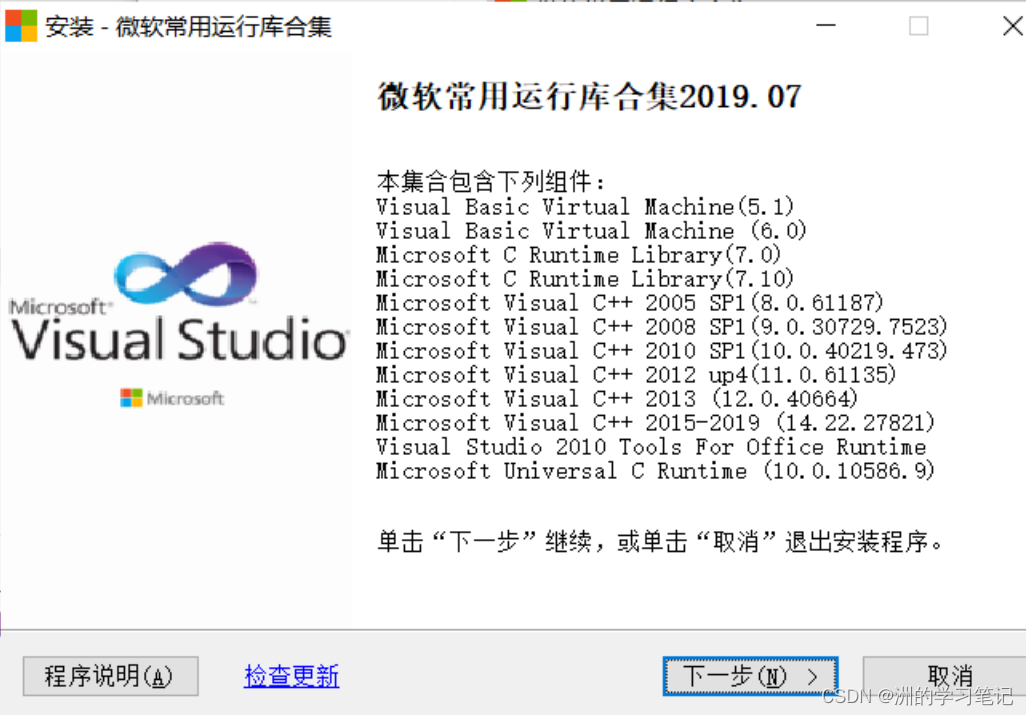
Task: Minimize the installer window
Action: tap(826, 26)
